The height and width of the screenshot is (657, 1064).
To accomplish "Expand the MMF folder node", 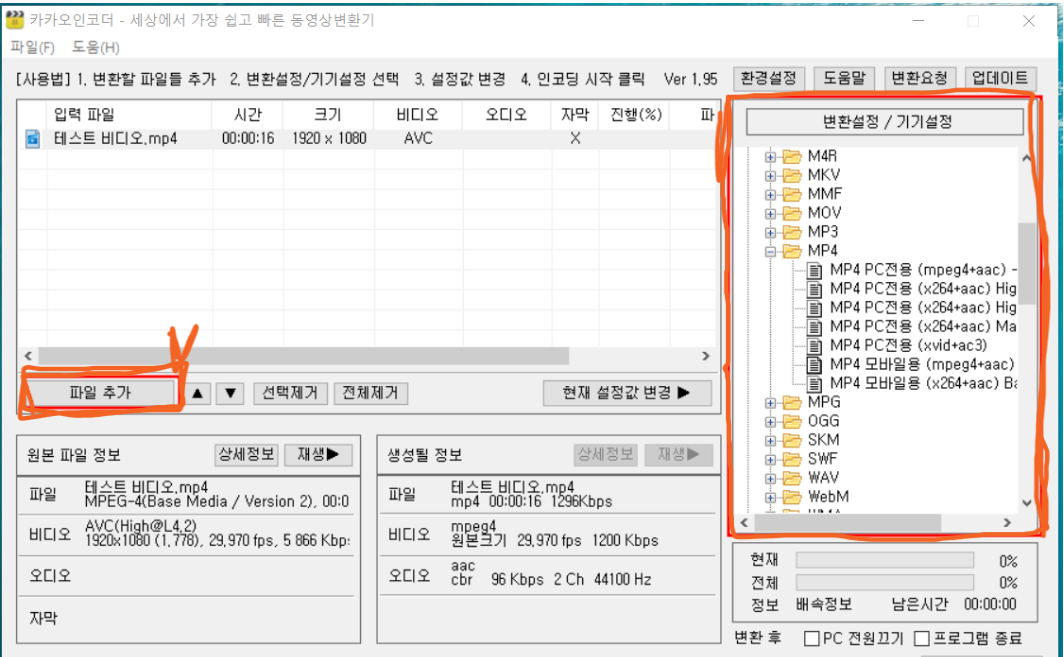I will pos(770,195).
